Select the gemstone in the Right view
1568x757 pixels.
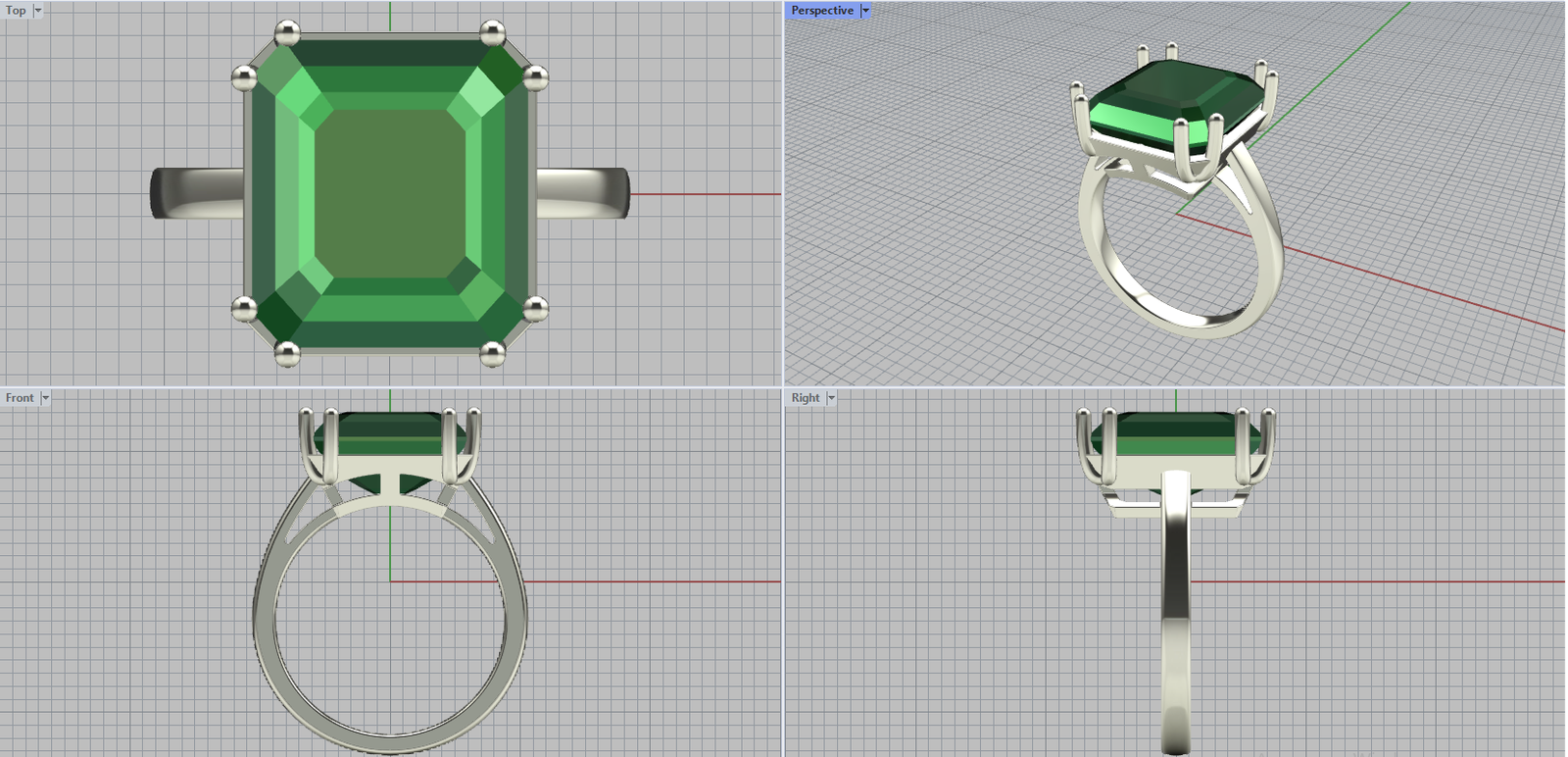[1176, 433]
